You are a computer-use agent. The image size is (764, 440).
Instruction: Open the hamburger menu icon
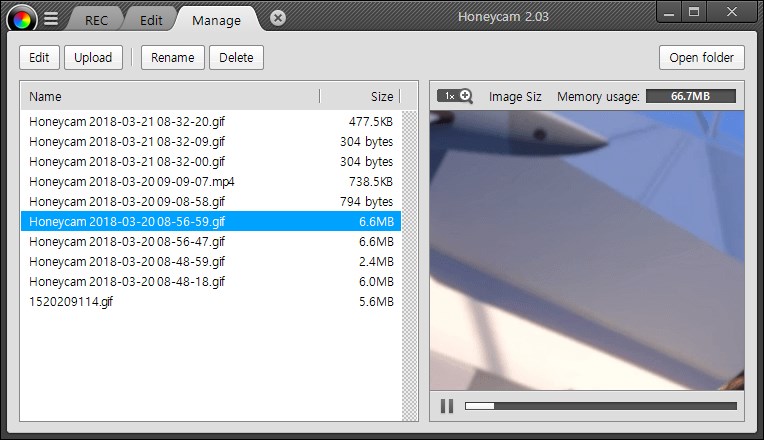point(51,19)
